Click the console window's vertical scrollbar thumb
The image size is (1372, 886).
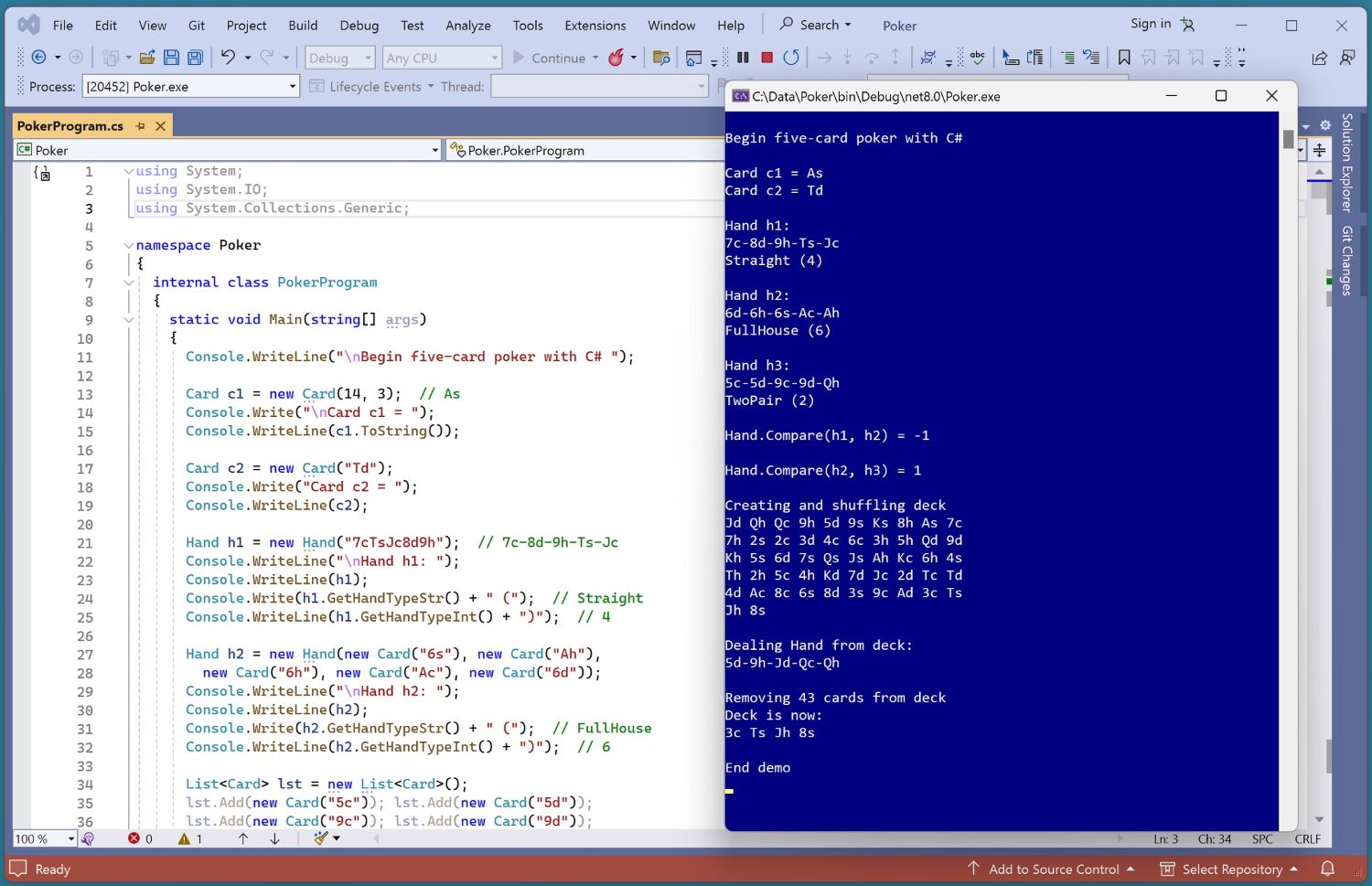[1288, 139]
